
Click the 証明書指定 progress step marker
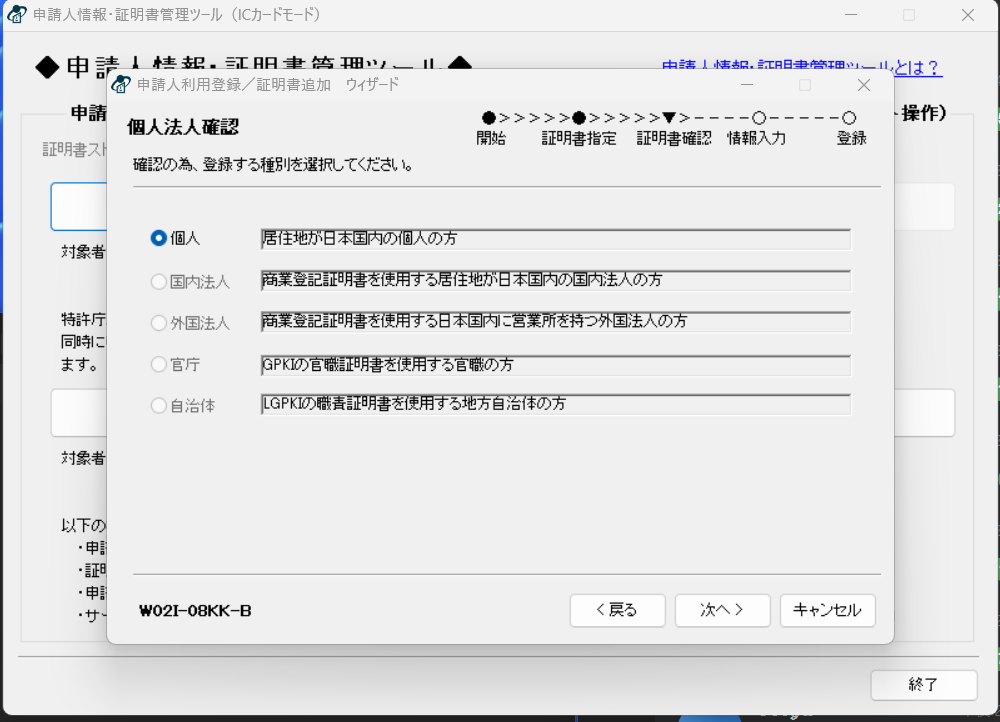click(579, 118)
